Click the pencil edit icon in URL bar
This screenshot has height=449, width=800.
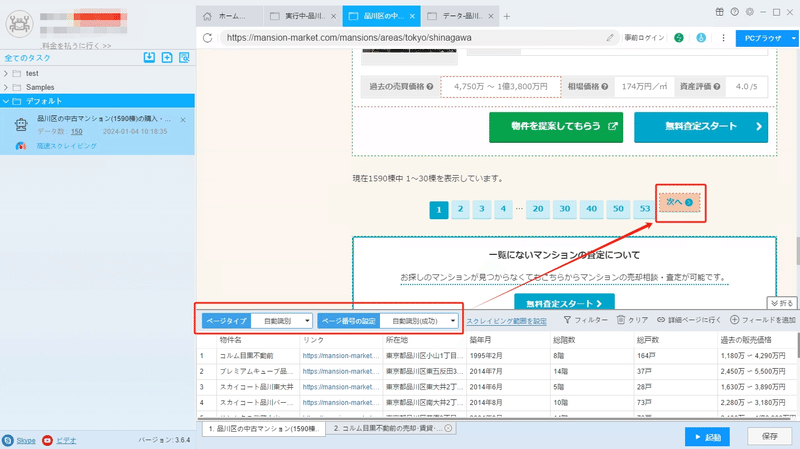610,38
